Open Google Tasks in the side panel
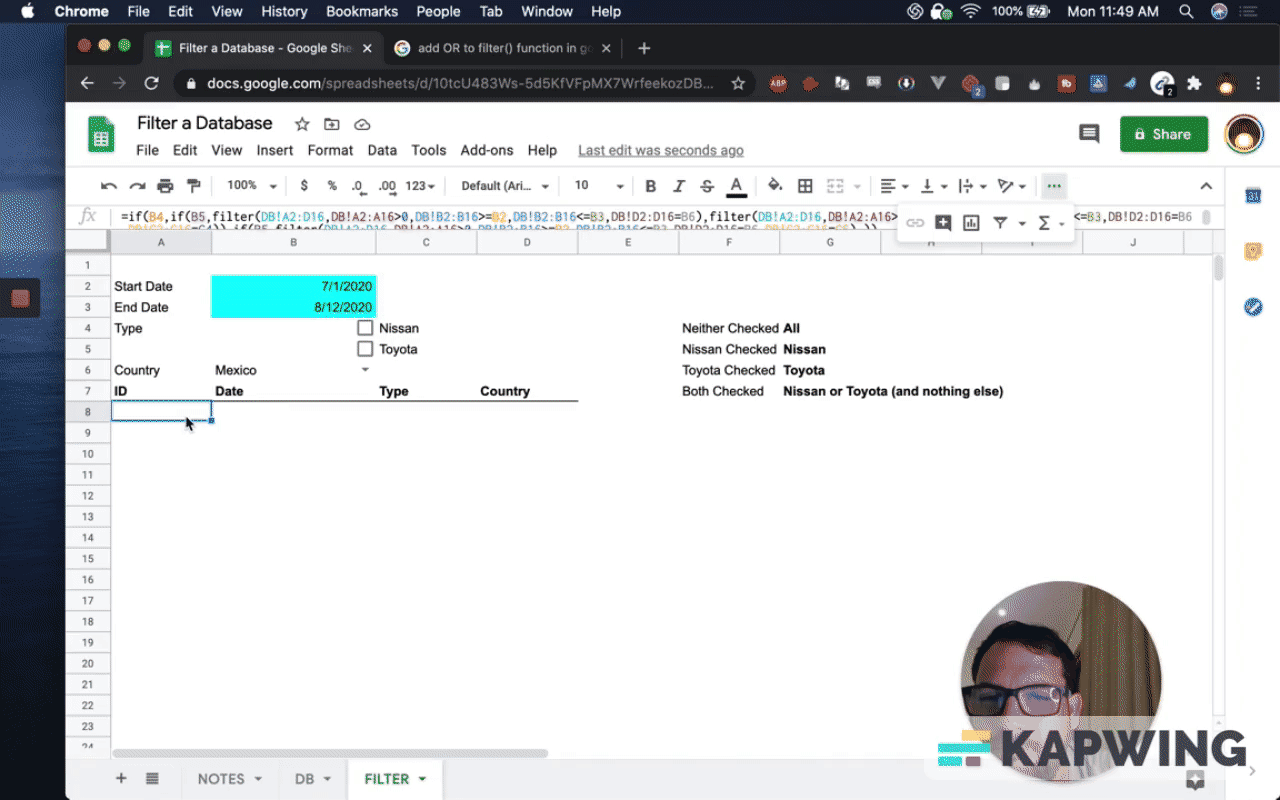Image resolution: width=1280 pixels, height=800 pixels. pos(1253,307)
